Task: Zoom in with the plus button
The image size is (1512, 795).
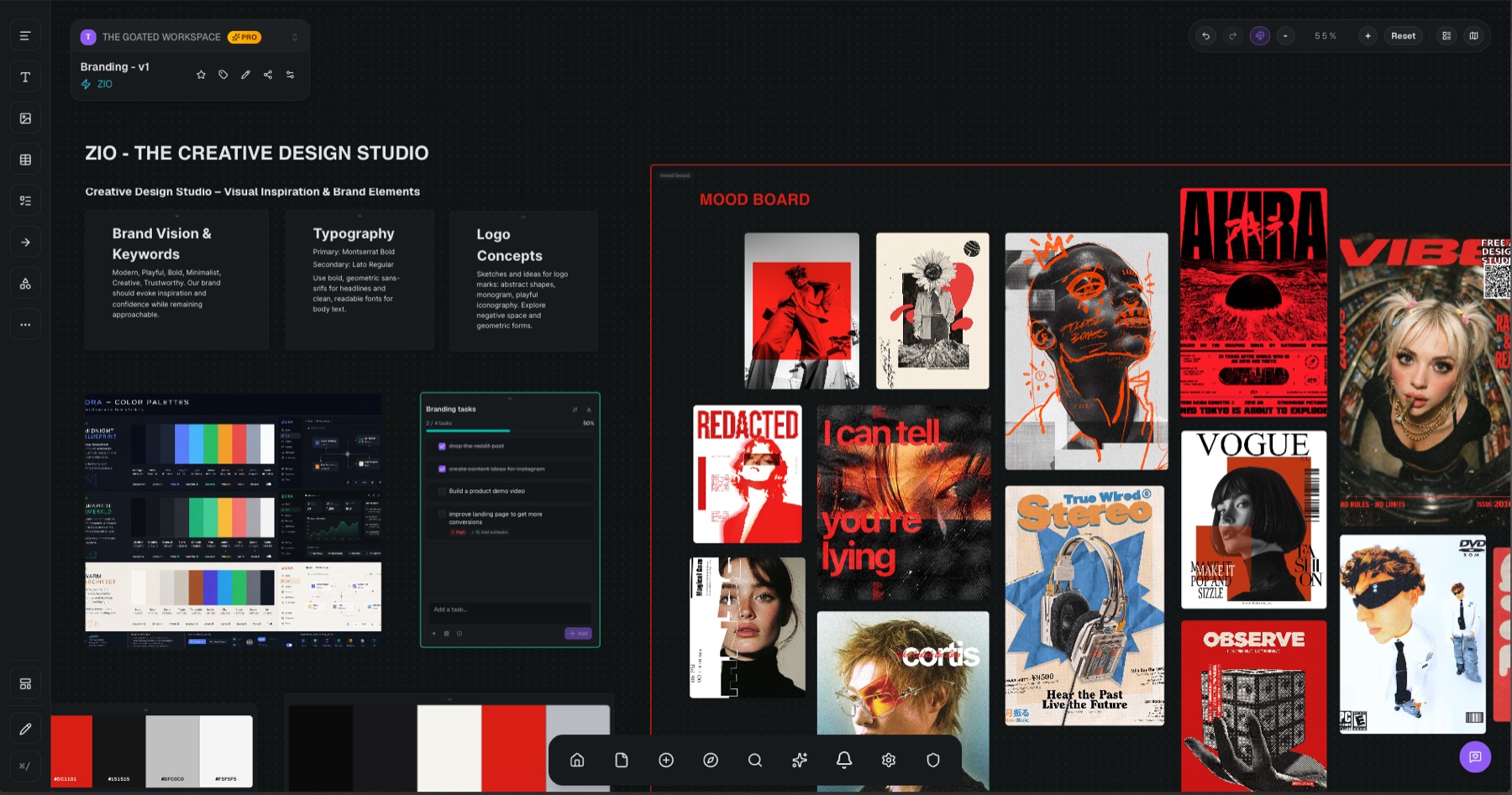Action: 1368,36
